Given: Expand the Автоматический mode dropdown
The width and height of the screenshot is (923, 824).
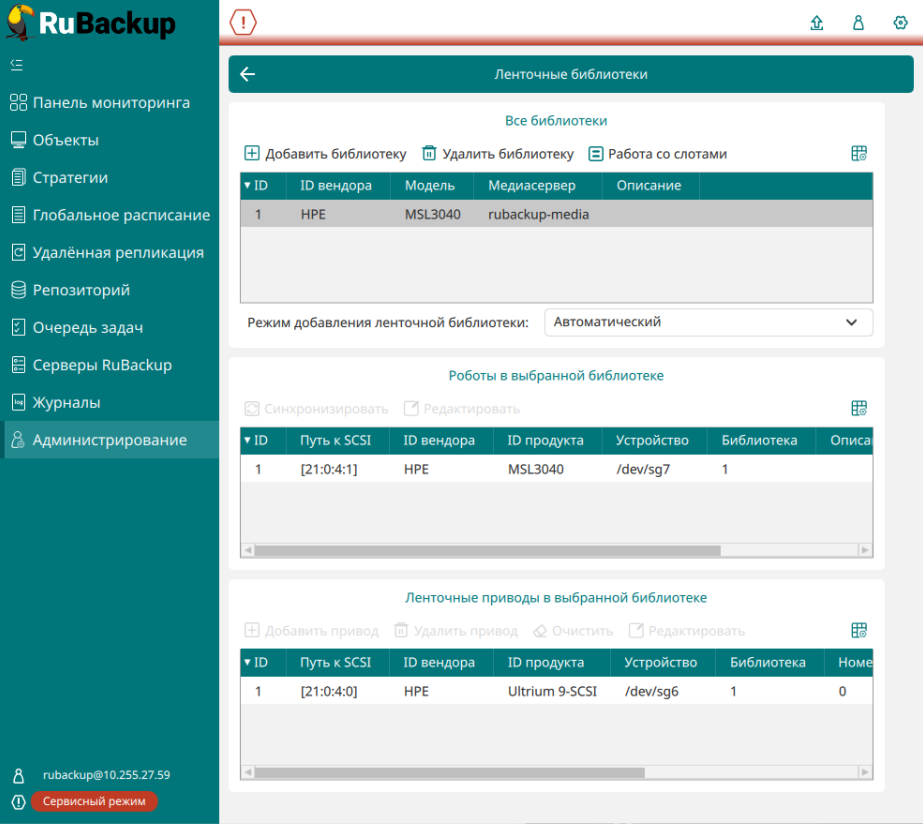Looking at the screenshot, I should (708, 322).
